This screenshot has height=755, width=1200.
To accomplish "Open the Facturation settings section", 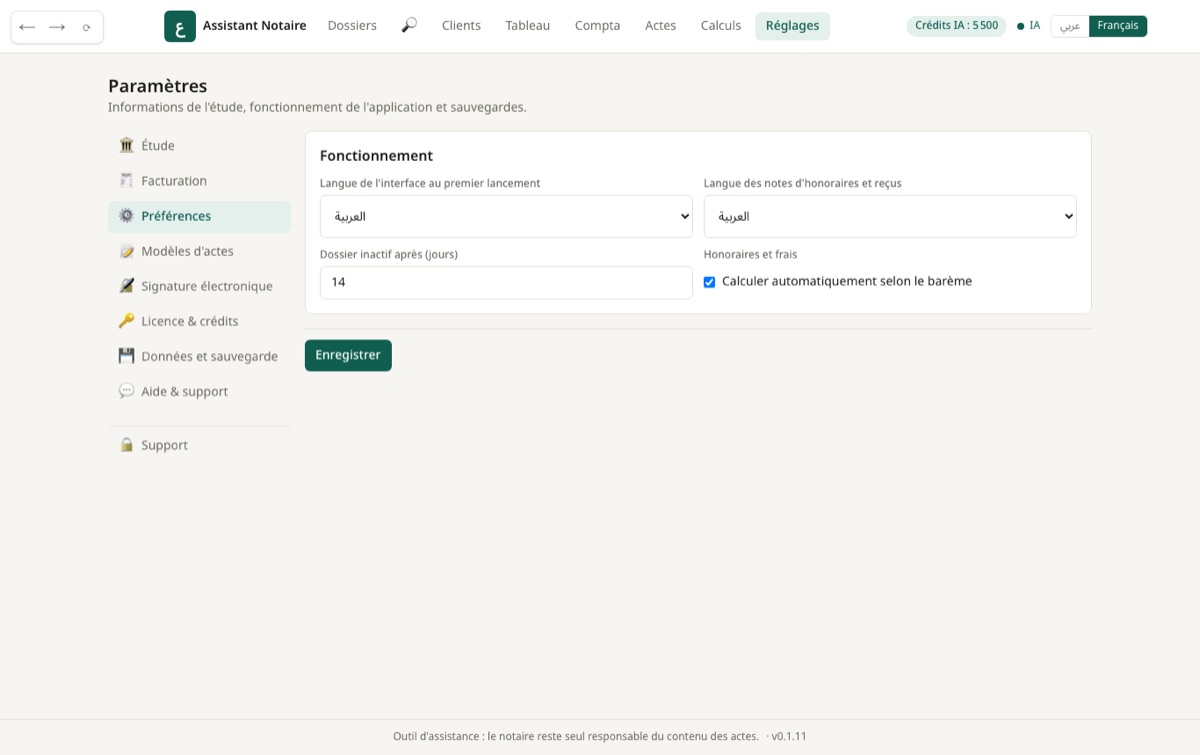I will pyautogui.click(x=199, y=181).
